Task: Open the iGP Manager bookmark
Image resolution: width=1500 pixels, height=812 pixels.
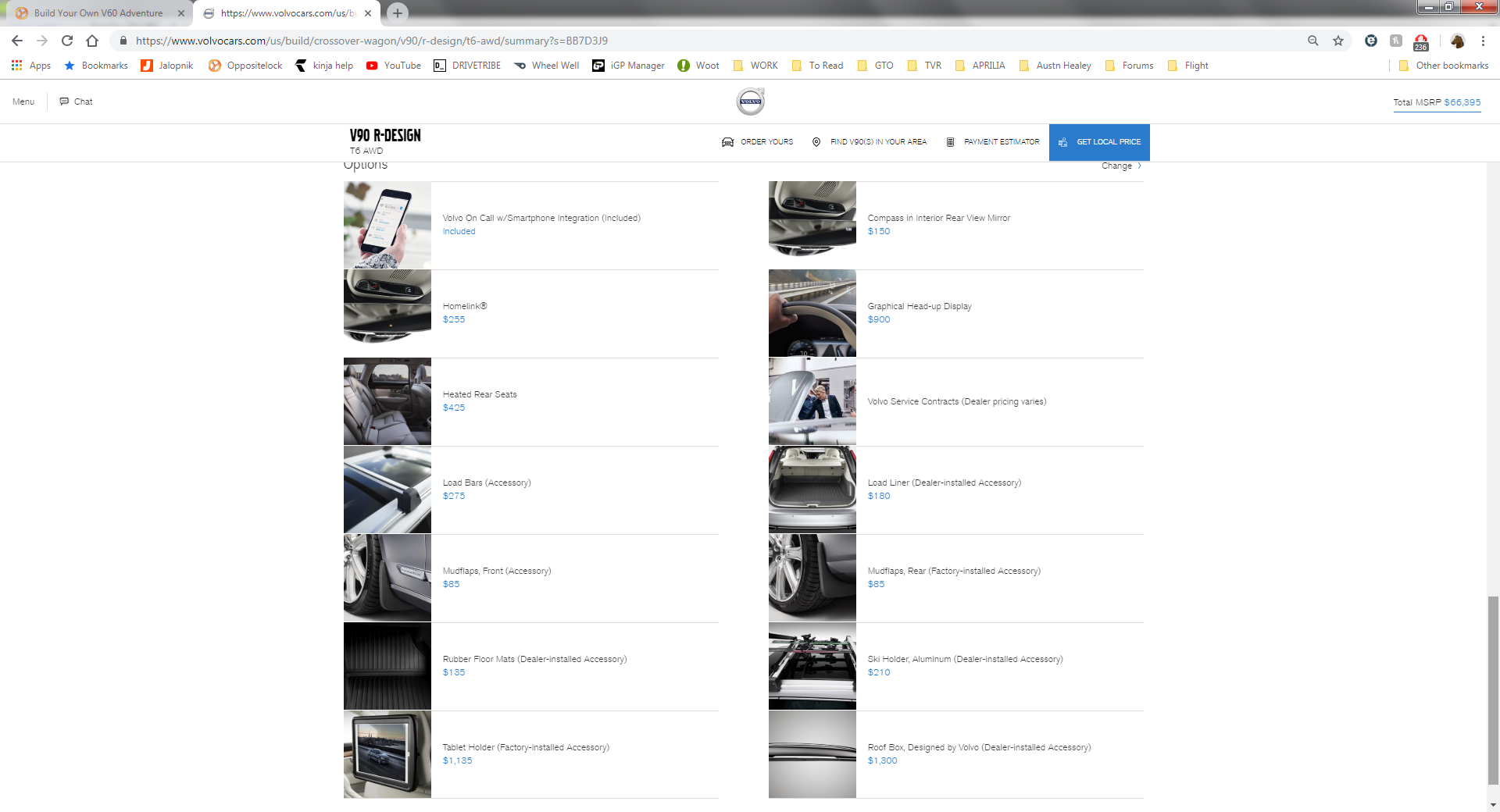Action: [x=629, y=66]
